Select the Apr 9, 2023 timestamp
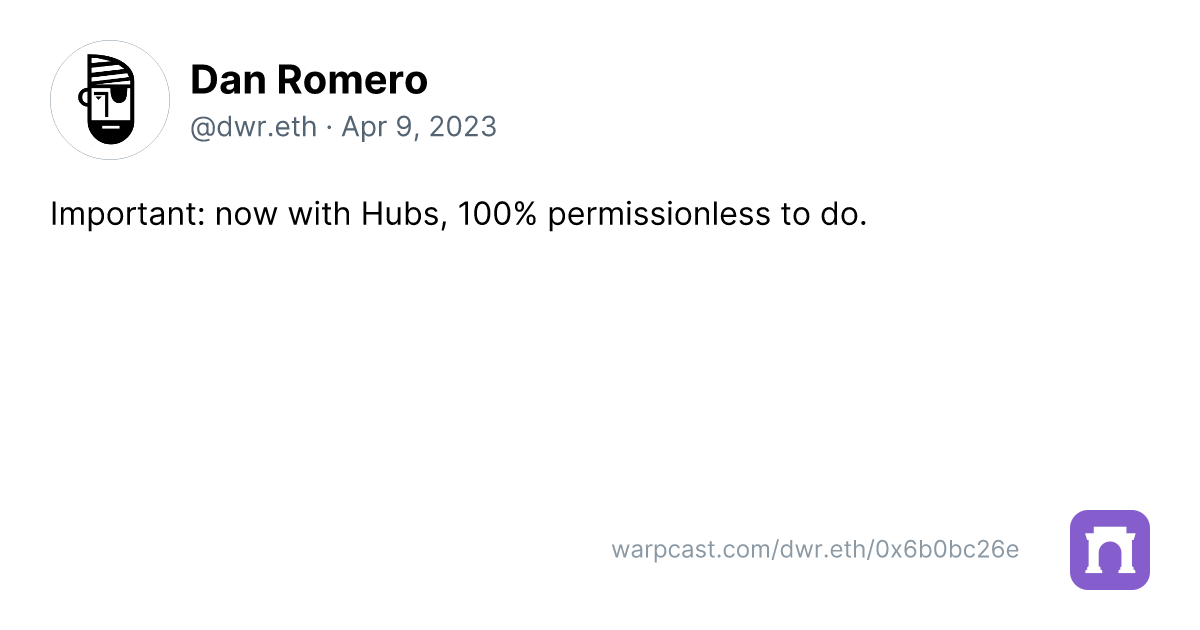 point(419,127)
